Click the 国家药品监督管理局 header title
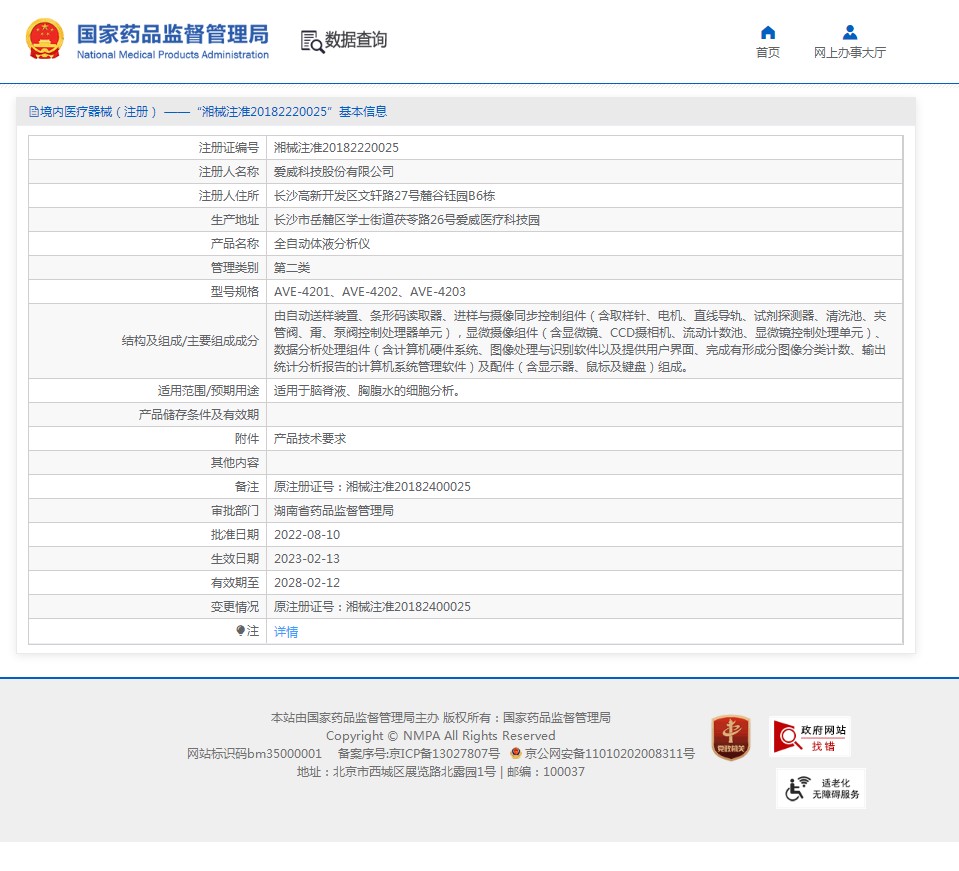Viewport: 959px width, 871px height. click(172, 34)
